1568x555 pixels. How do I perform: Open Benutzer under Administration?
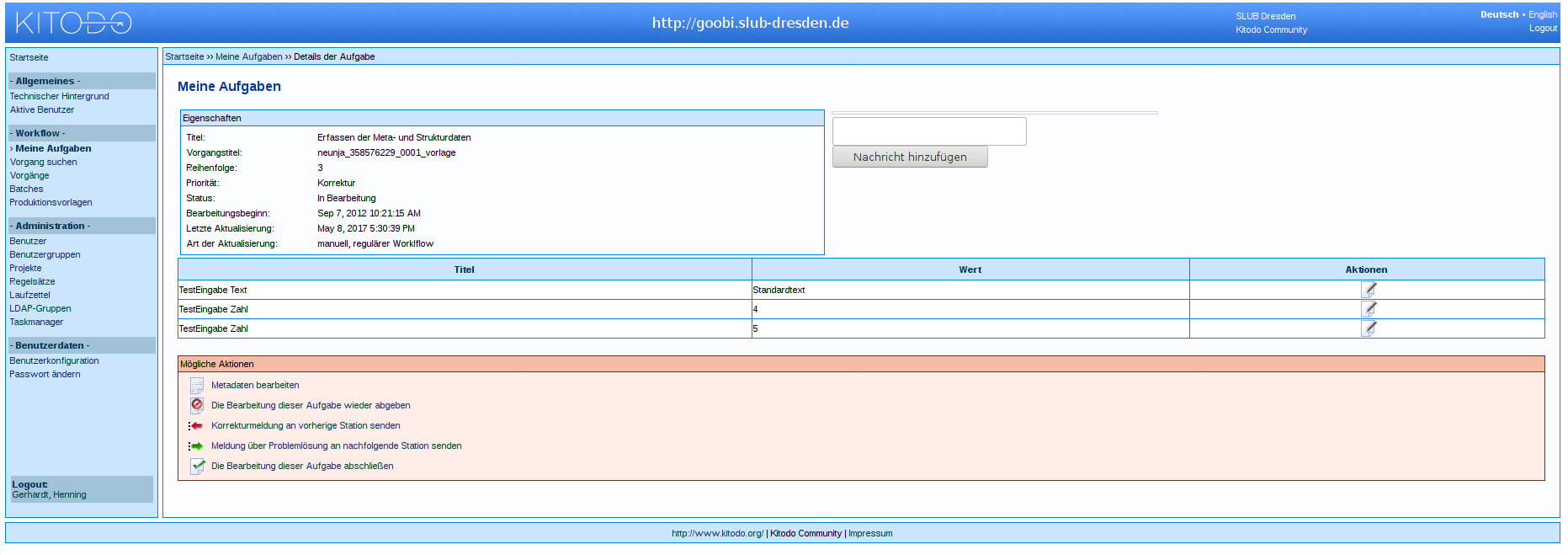[28, 241]
